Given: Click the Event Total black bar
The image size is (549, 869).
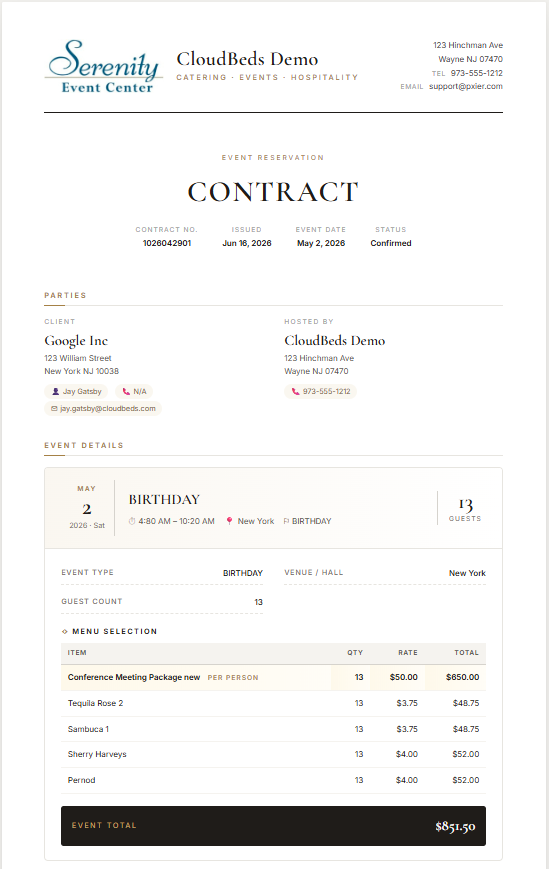Looking at the screenshot, I should 273,826.
